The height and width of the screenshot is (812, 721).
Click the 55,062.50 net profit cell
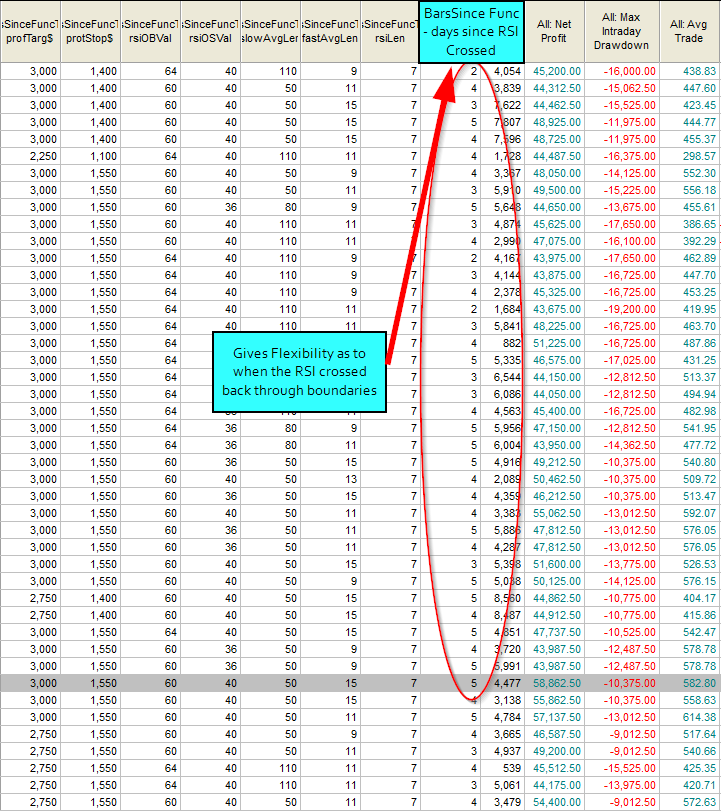click(x=559, y=513)
